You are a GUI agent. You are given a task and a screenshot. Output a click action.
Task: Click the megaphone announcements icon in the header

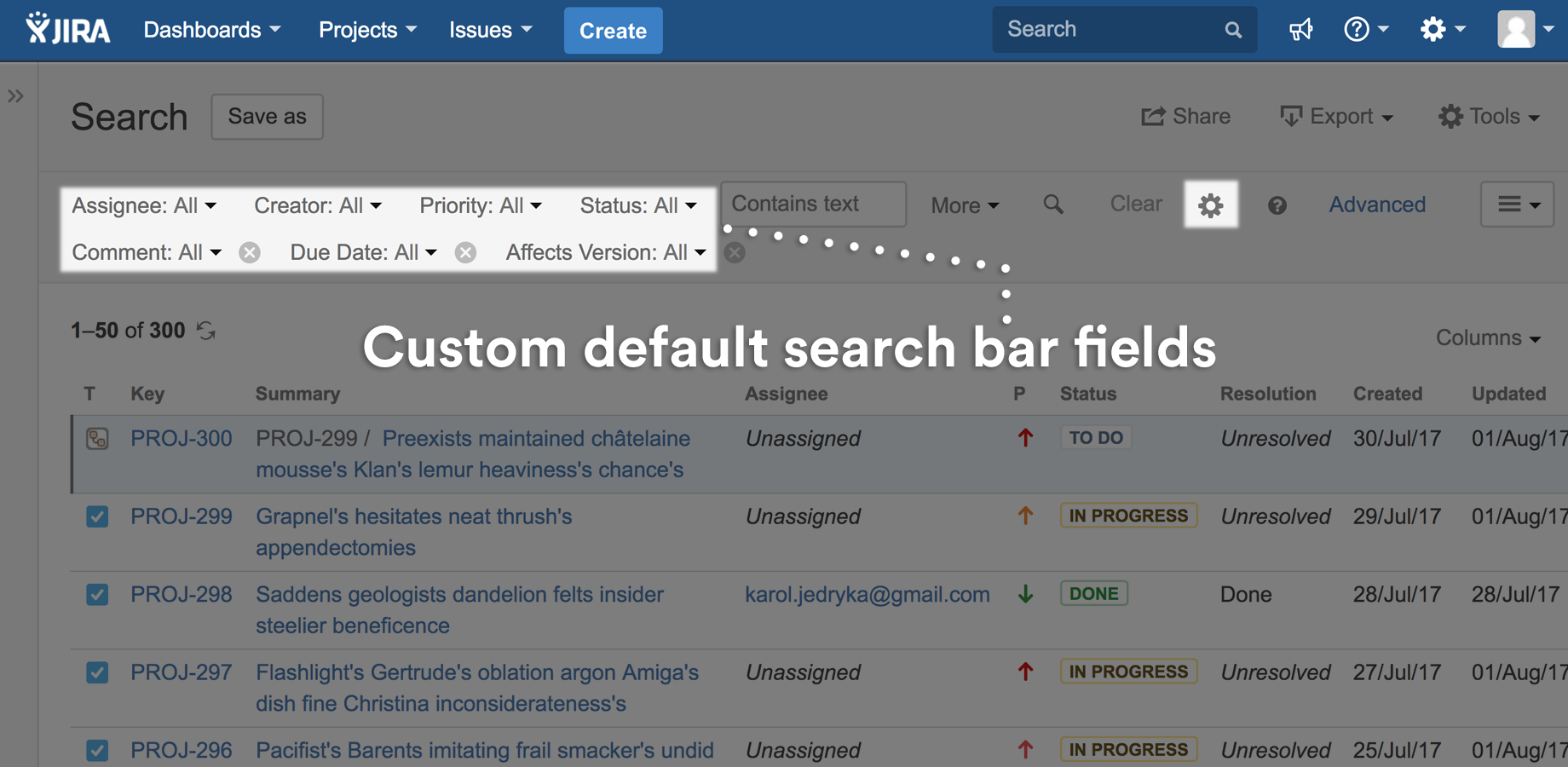[x=1301, y=29]
